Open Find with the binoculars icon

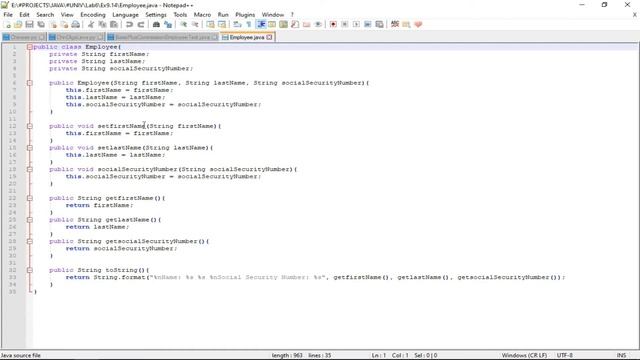pos(156,24)
